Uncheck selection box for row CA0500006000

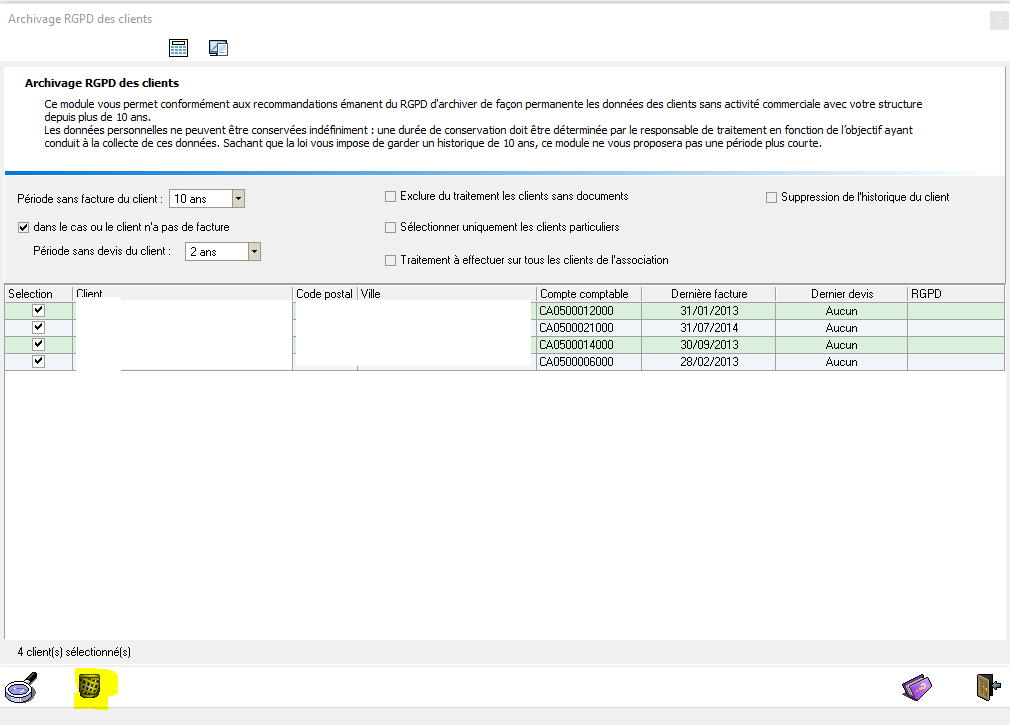click(x=39, y=362)
